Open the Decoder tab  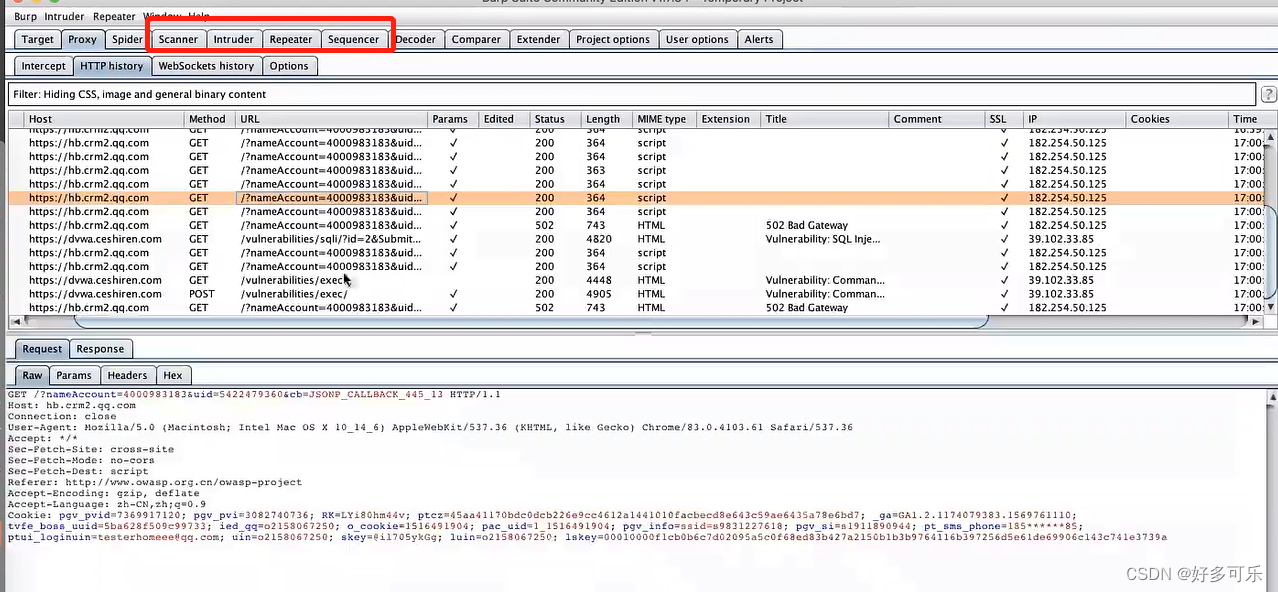(415, 39)
